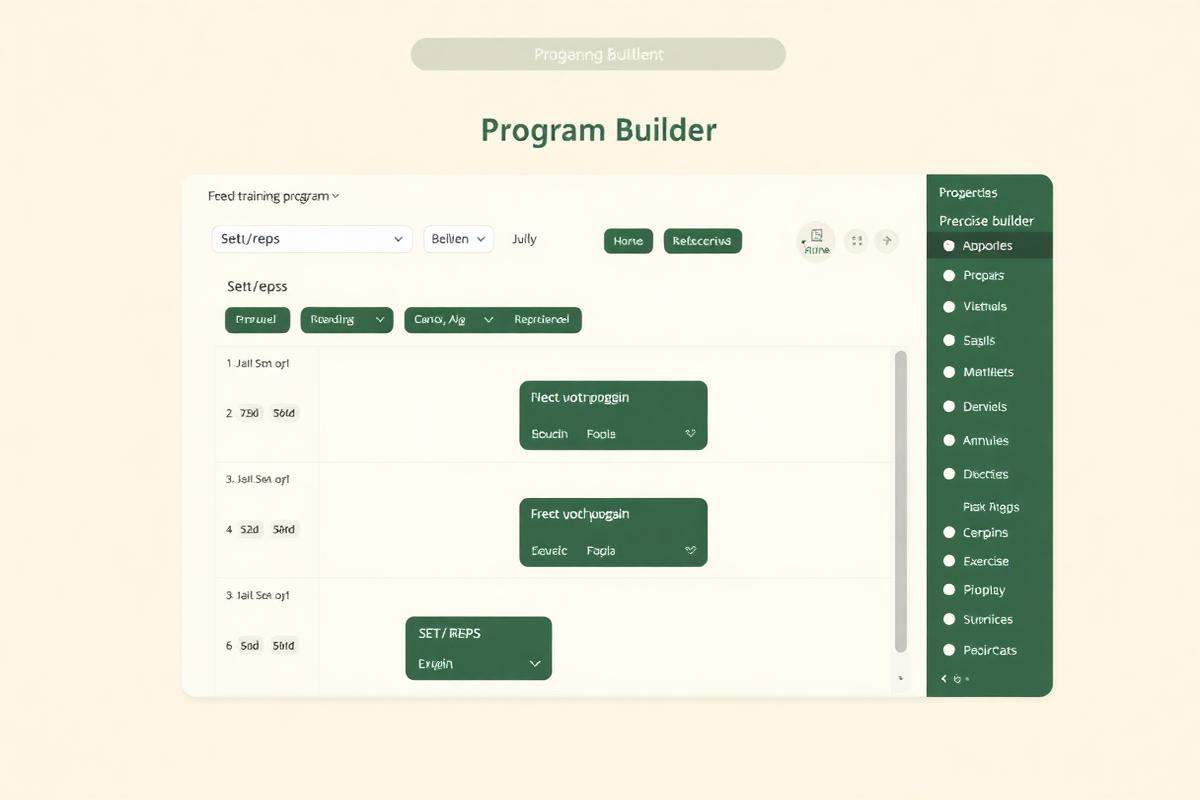1200x800 pixels.
Task: Open the Feed training program dropdown
Action: pos(274,197)
